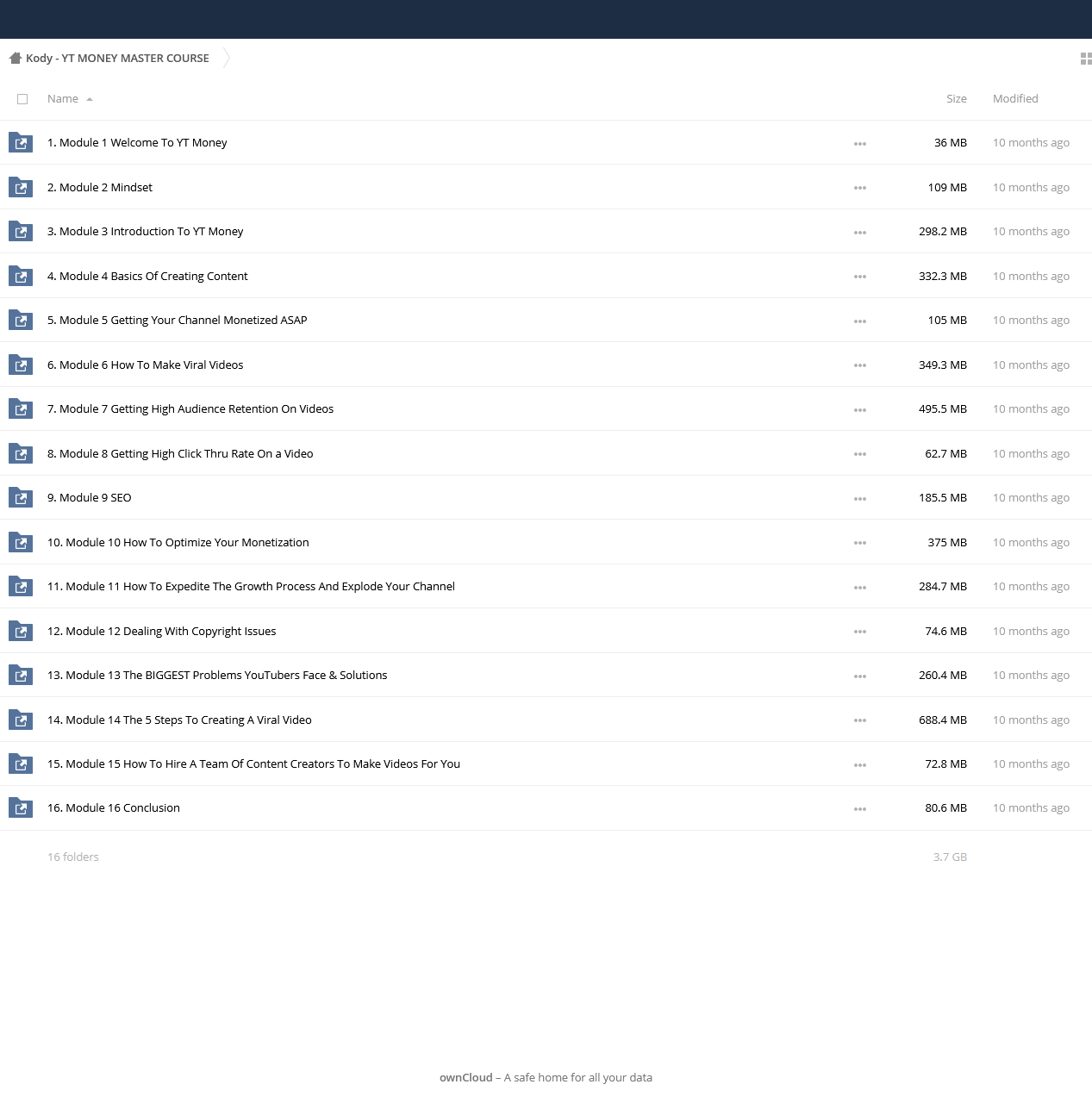
Task: Show the actions ellipsis for Module 11
Action: point(860,588)
